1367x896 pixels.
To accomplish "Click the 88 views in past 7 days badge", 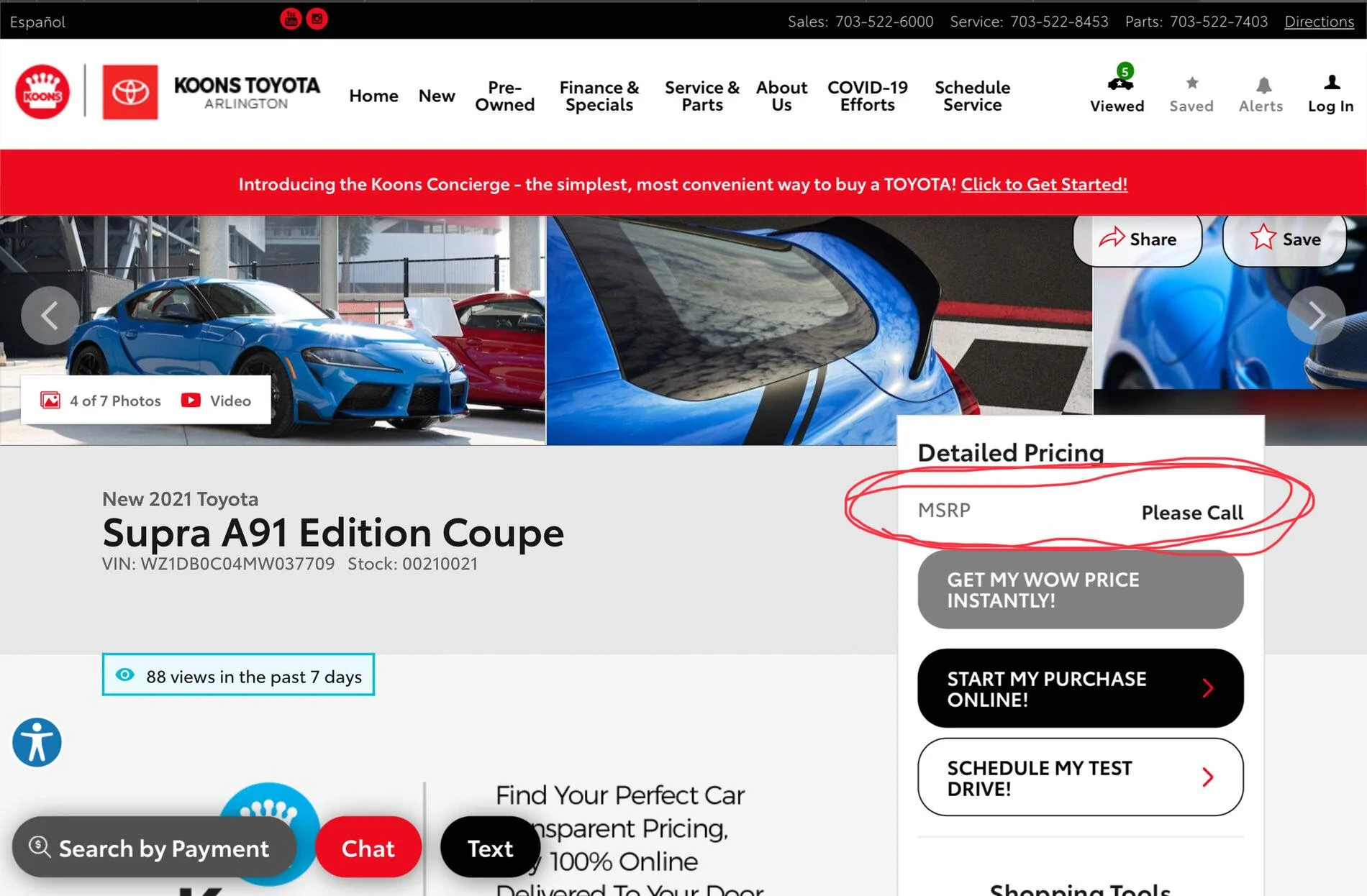I will click(238, 675).
